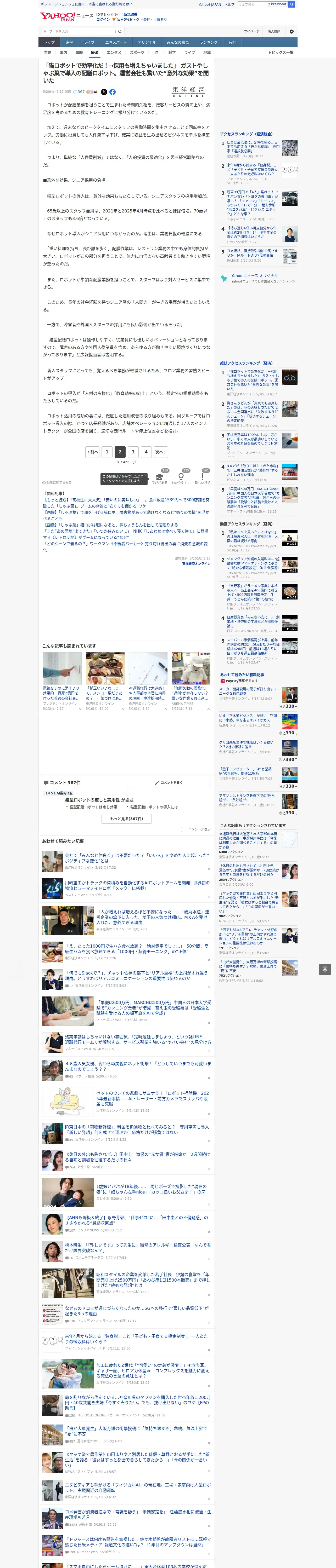Click 記事に関する報告 report icon link
The width and height of the screenshot is (336, 1568).
pos(57,483)
